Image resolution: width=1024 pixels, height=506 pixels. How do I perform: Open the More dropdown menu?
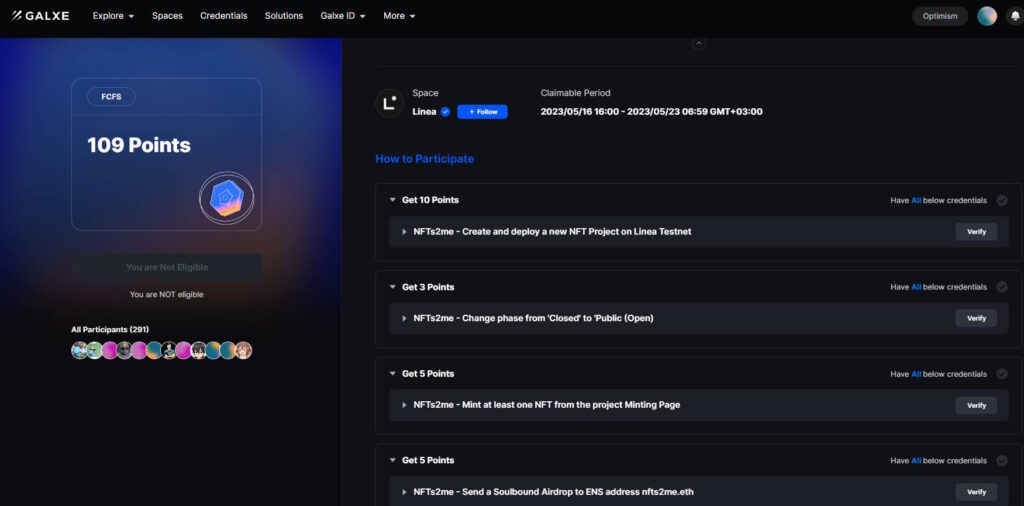tap(399, 16)
